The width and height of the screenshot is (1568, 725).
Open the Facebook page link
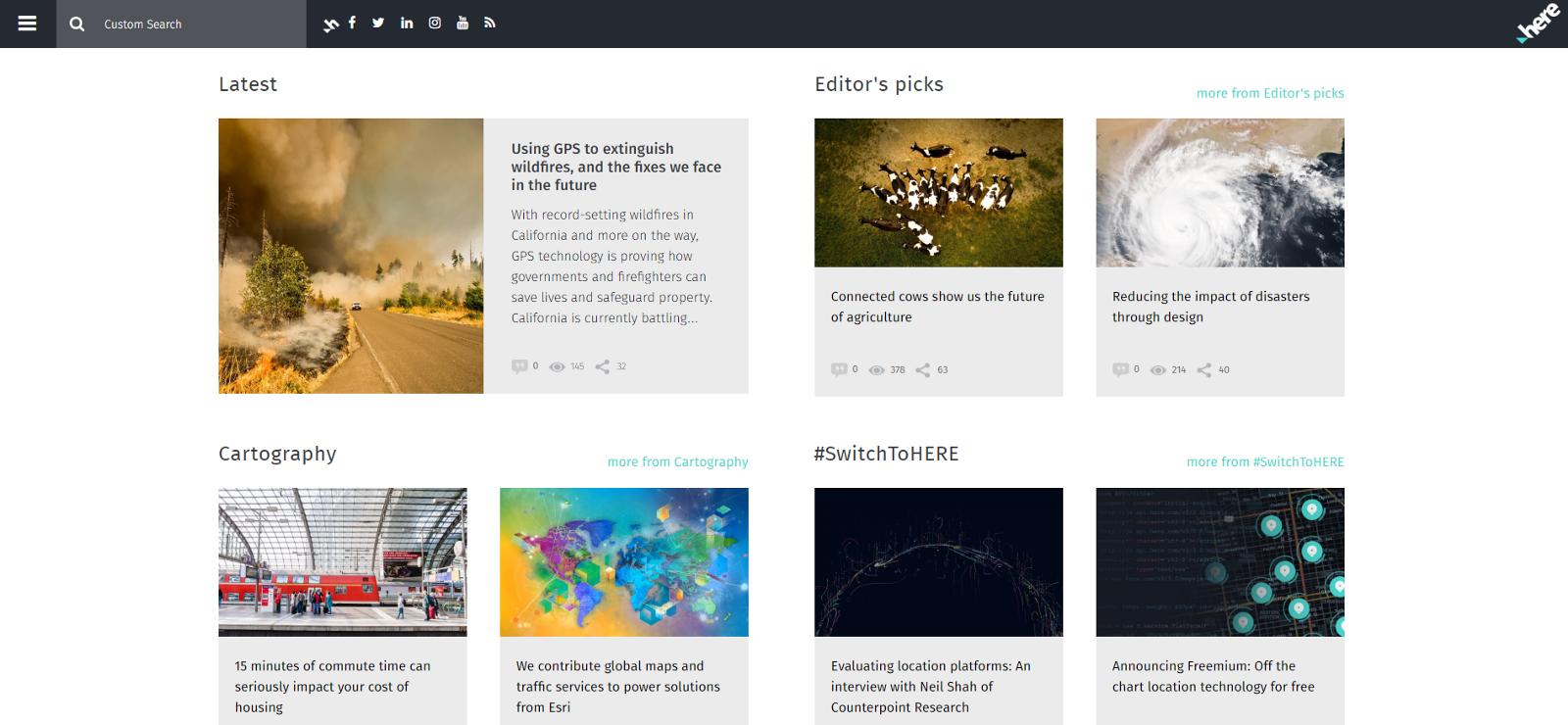[x=352, y=23]
